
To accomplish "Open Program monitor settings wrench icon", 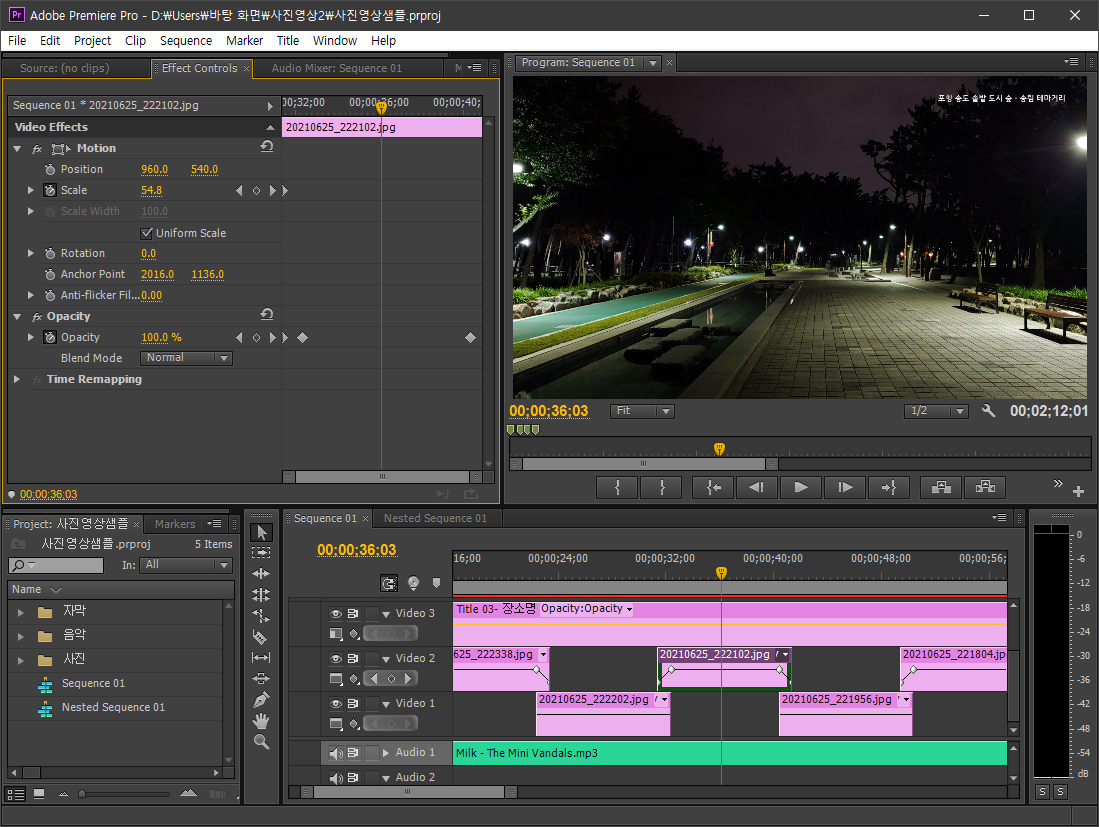I will pos(988,411).
